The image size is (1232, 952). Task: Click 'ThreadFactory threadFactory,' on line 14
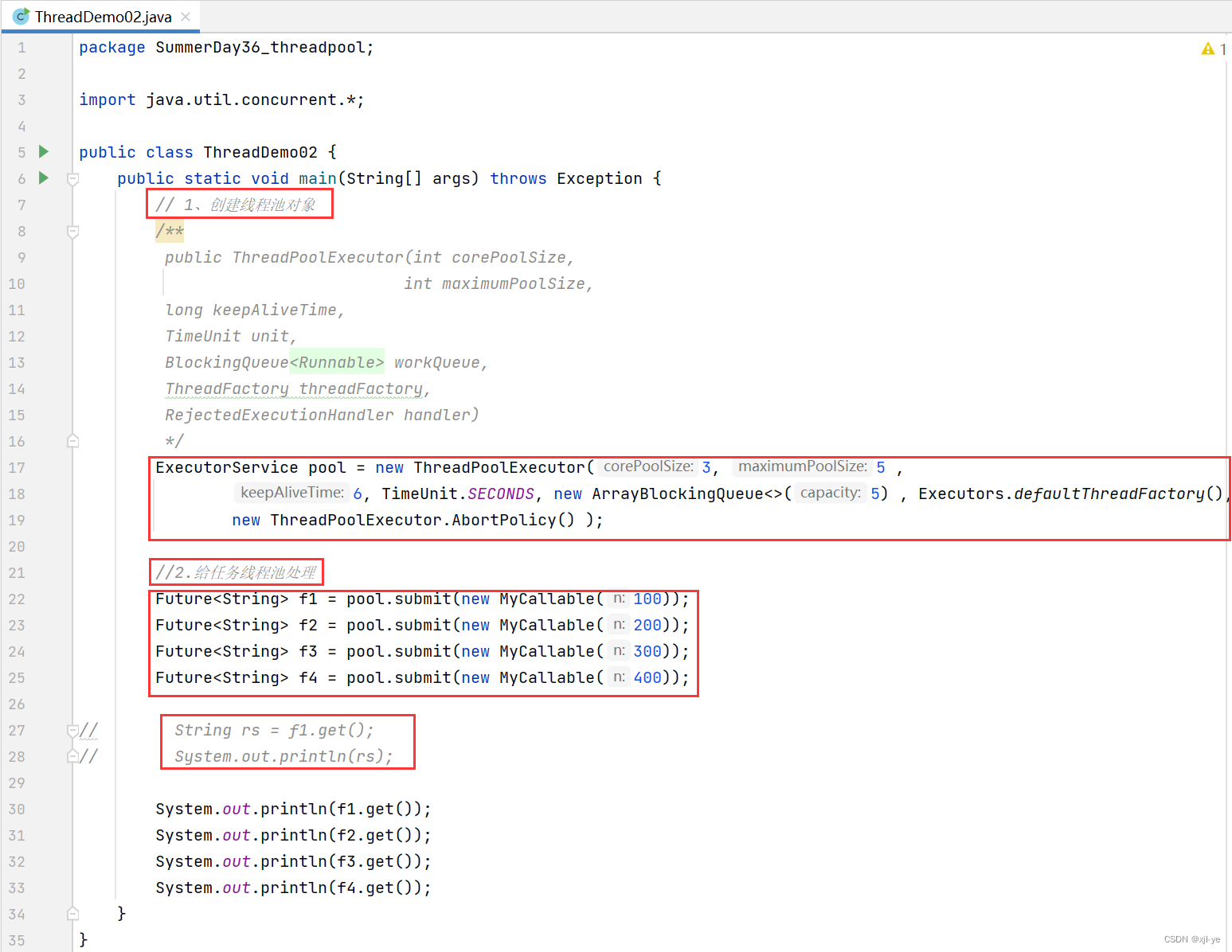tap(298, 389)
